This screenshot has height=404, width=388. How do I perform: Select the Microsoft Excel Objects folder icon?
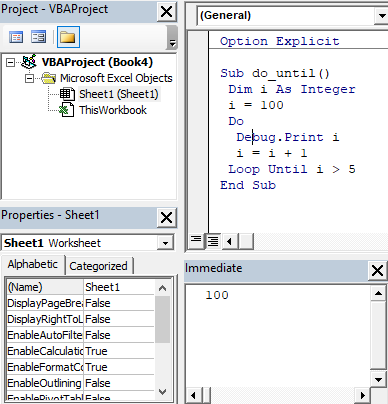pyautogui.click(x=49, y=78)
